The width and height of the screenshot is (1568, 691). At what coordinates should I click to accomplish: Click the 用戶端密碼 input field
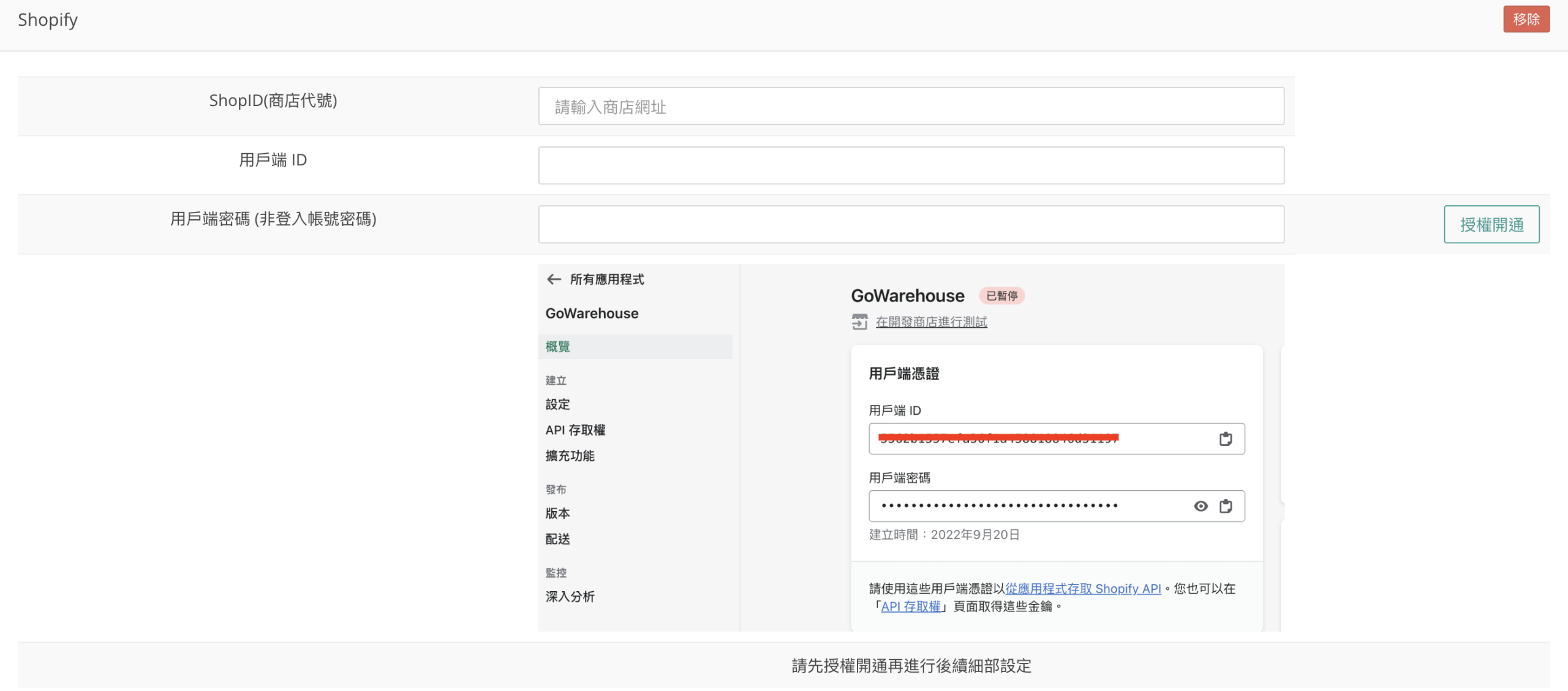[911, 224]
